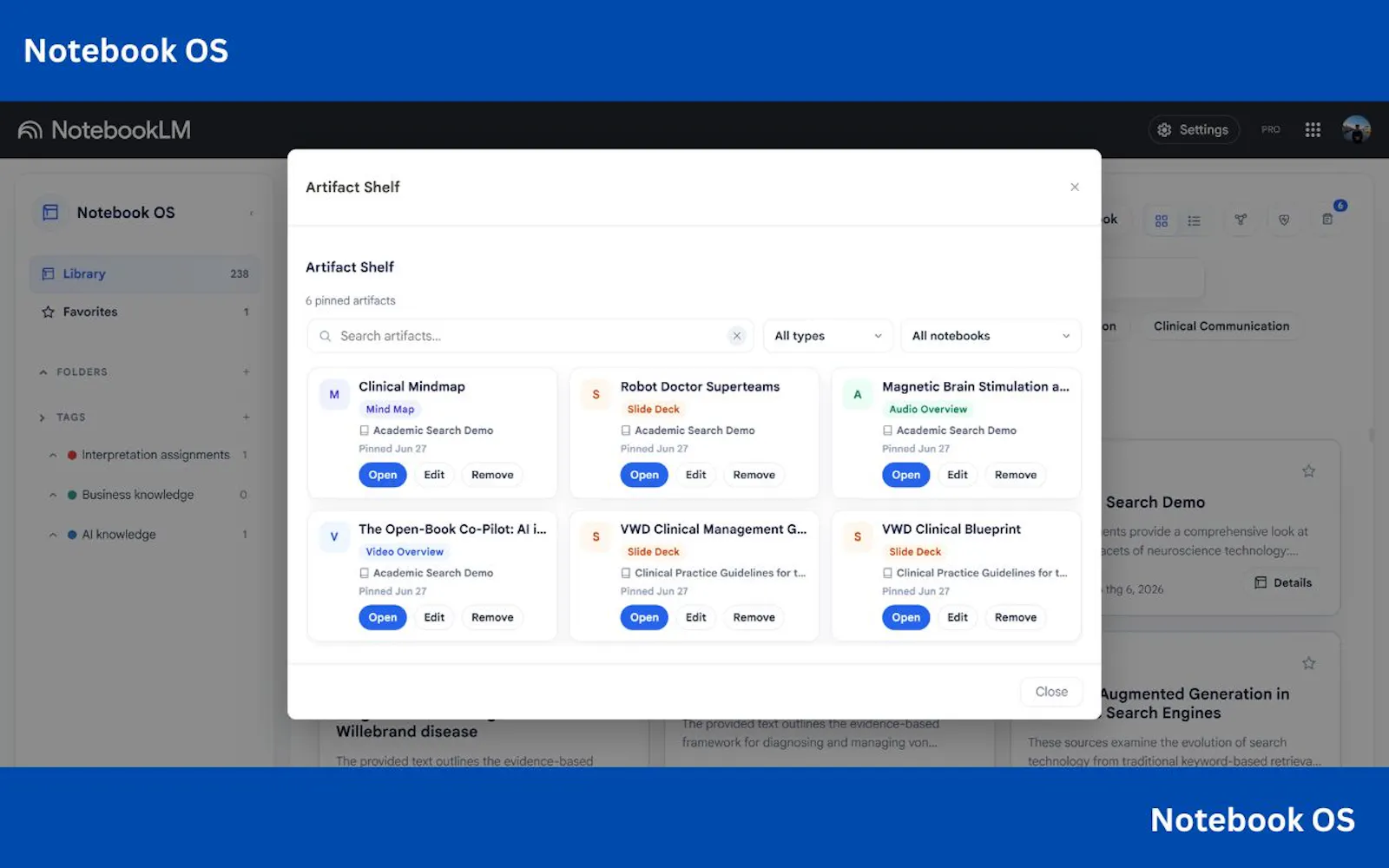
Task: Add a new tag with plus icon
Action: [x=247, y=418]
